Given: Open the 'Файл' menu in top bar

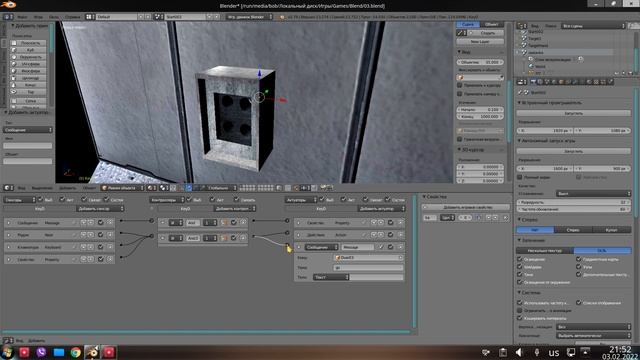Looking at the screenshot, I should click(22, 17).
